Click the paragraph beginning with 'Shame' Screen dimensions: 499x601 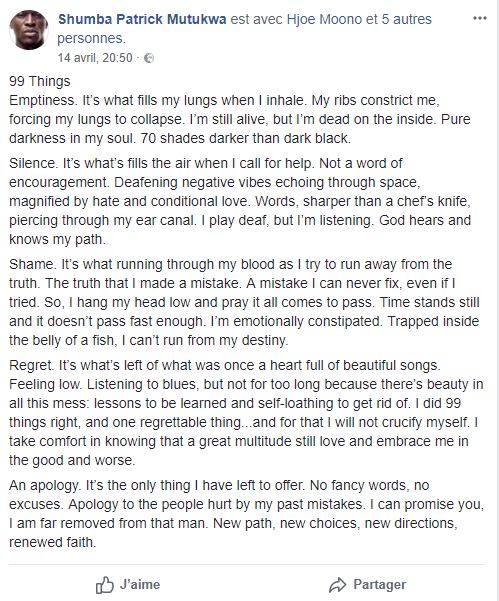(x=244, y=302)
